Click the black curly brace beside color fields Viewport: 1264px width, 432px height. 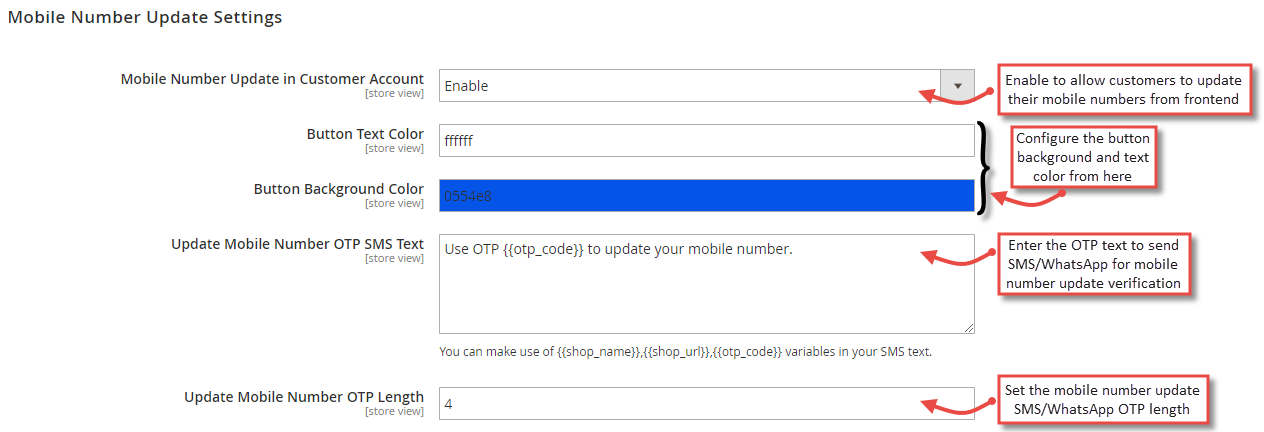[985, 168]
